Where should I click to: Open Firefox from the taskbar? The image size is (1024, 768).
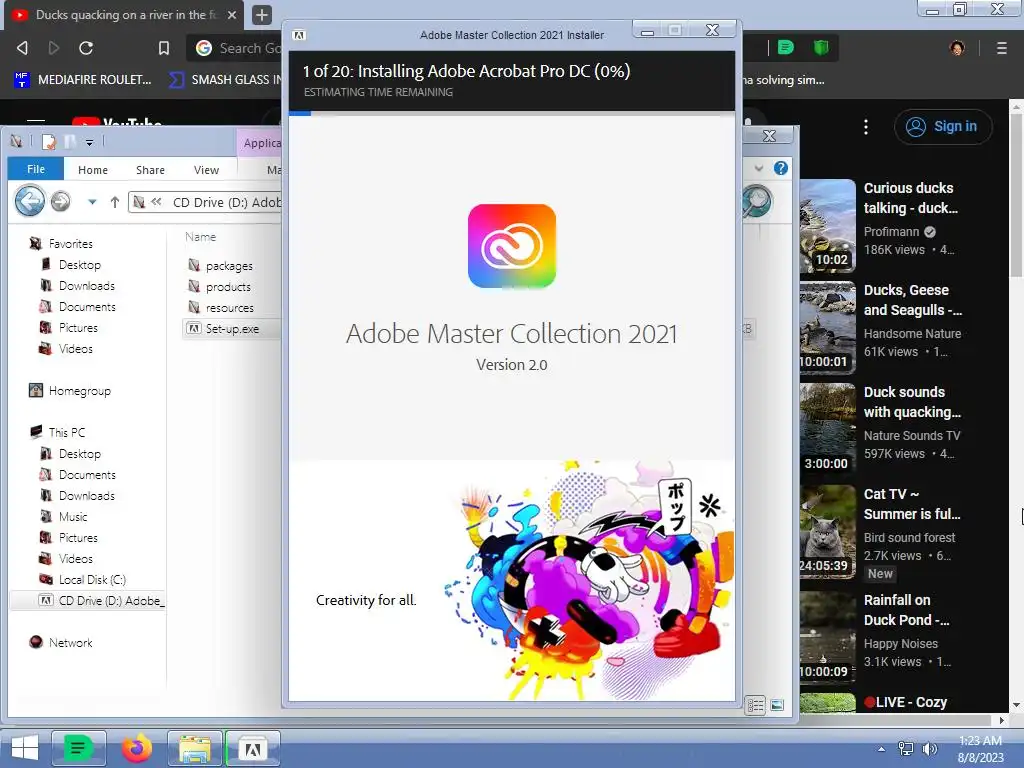click(136, 748)
